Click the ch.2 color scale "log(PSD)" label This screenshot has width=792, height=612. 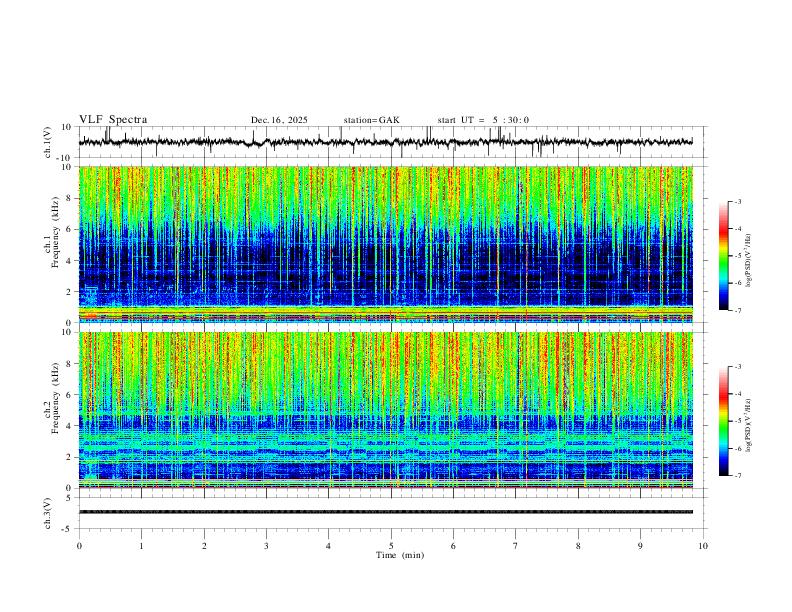click(x=749, y=426)
